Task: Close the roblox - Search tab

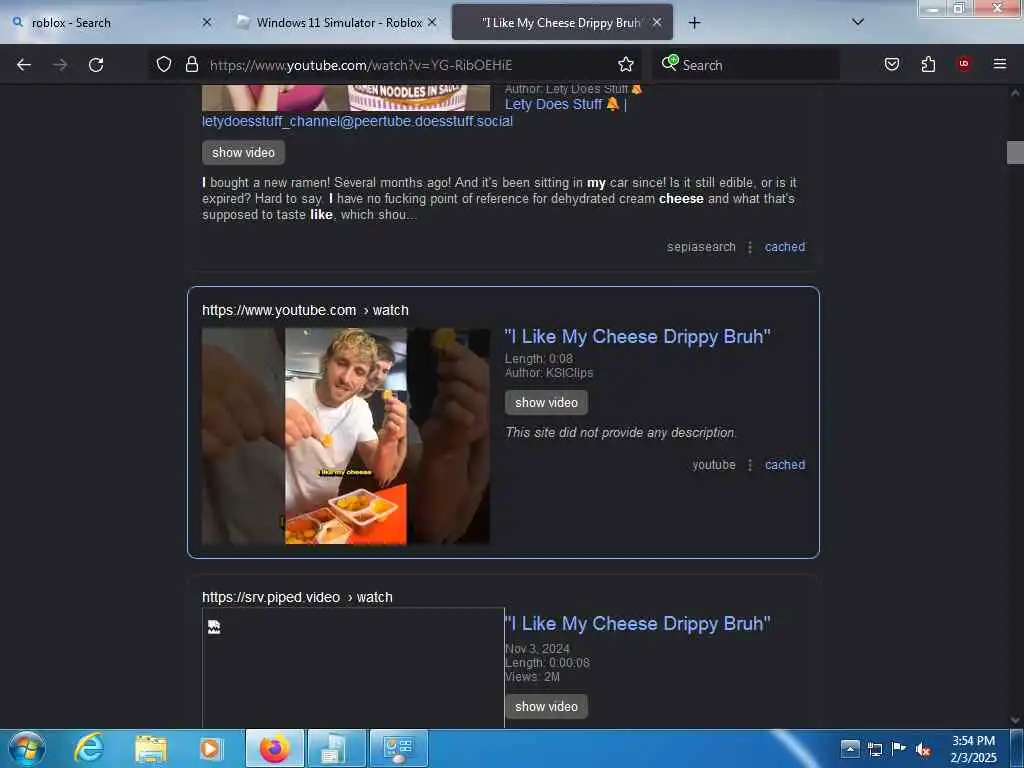Action: coord(206,22)
